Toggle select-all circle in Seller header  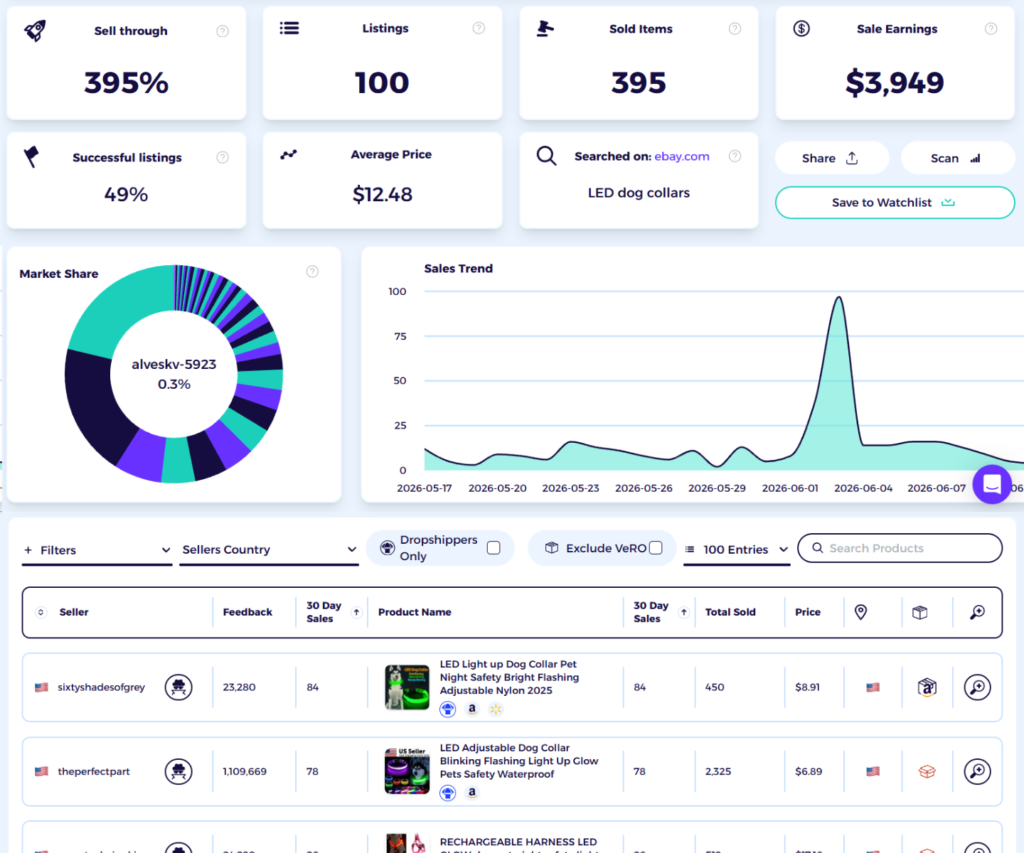point(40,612)
